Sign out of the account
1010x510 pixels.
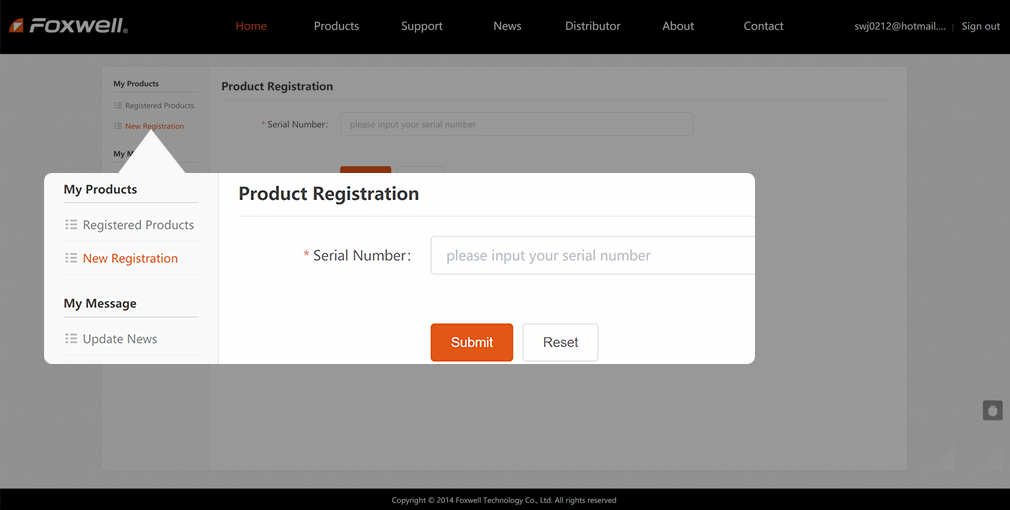980,27
